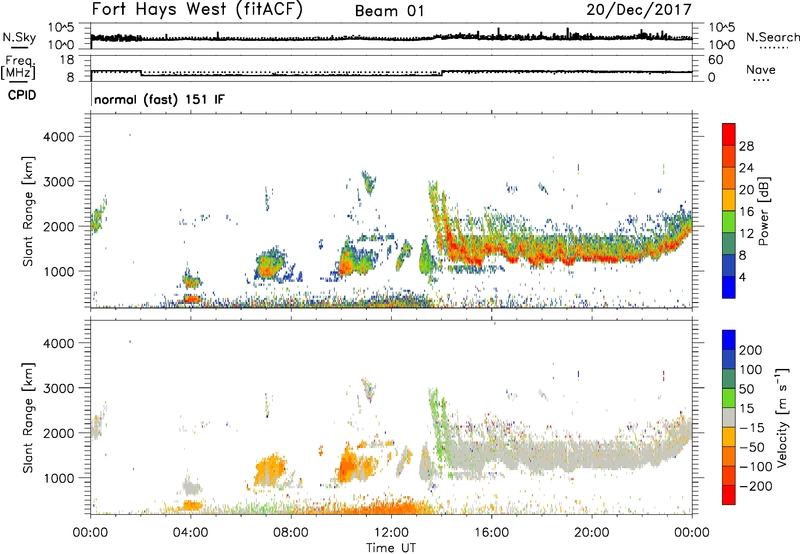Click the "Velocity [m s-1]" colorbar title
This screenshot has width=800, height=554.
[781, 418]
